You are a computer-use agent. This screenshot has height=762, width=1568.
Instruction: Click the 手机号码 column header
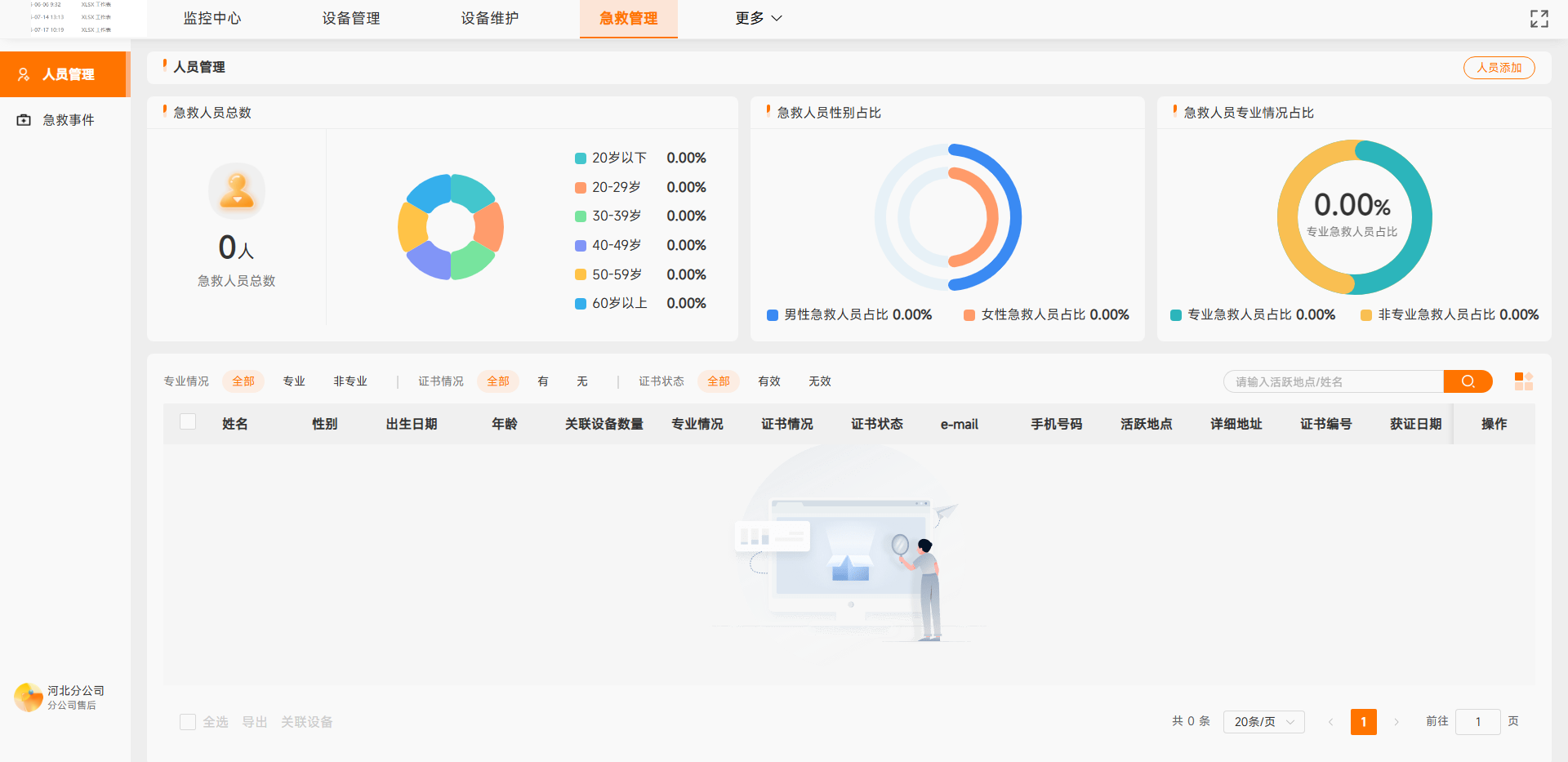1057,424
